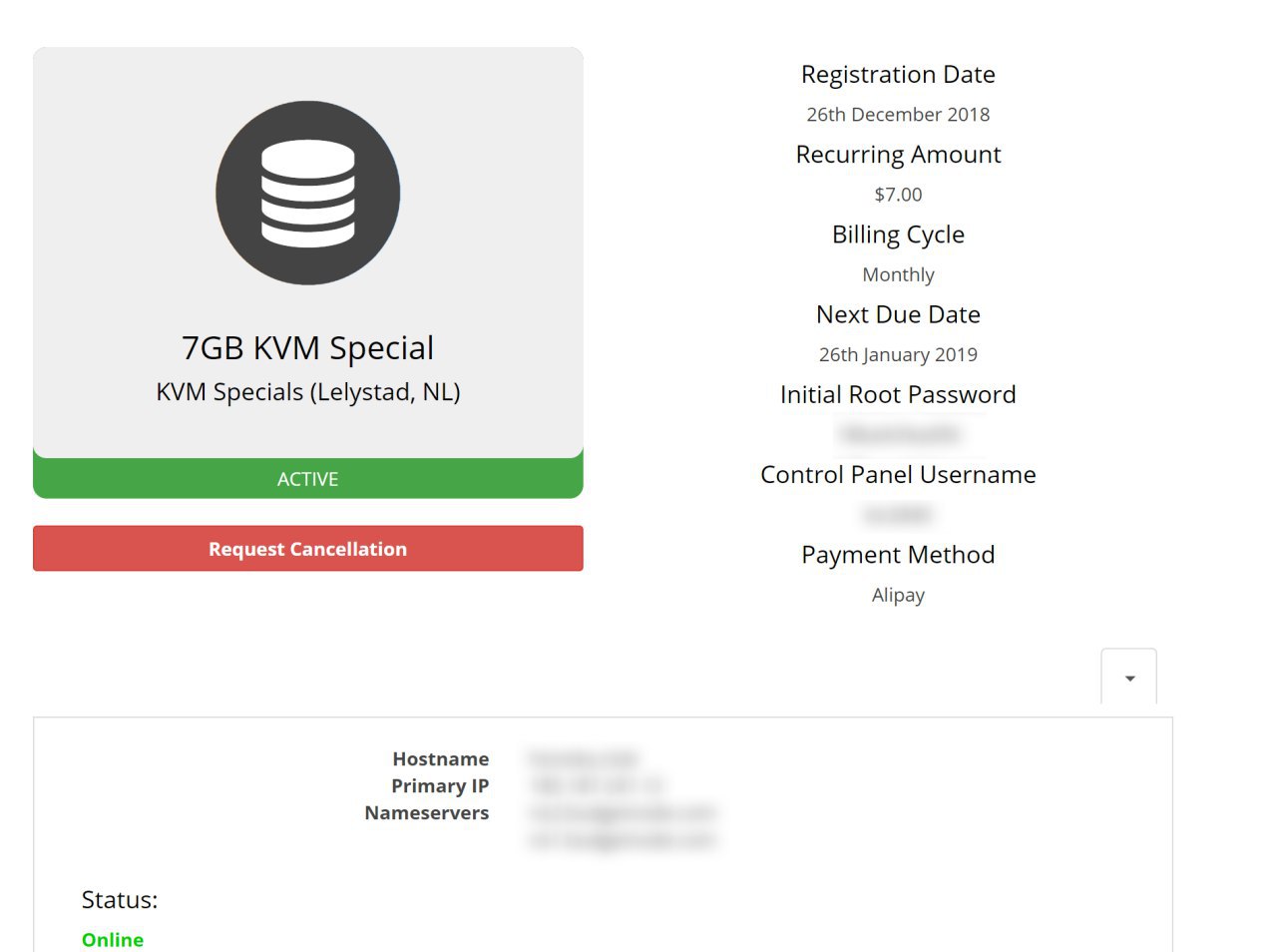This screenshot has height=952, width=1277.
Task: Click the blurred control panel username value
Action: tap(897, 515)
